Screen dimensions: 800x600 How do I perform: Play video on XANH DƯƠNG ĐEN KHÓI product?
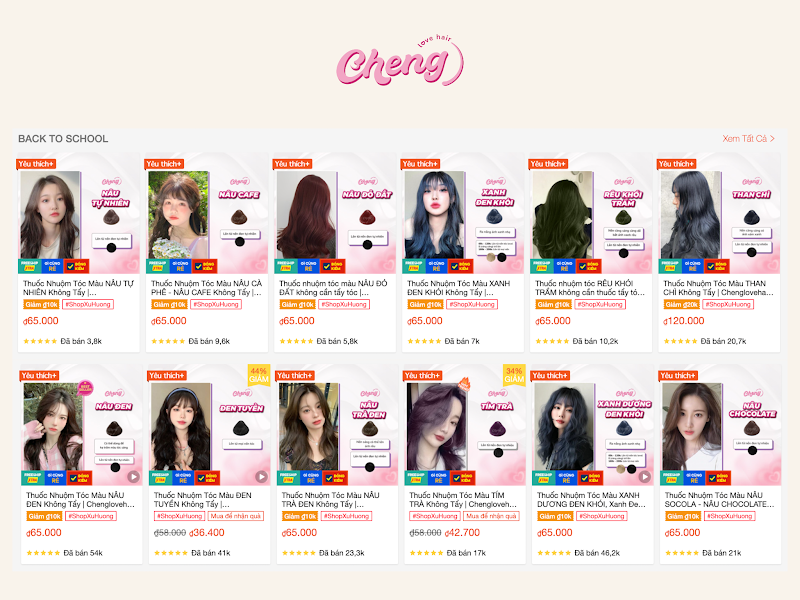[x=645, y=477]
